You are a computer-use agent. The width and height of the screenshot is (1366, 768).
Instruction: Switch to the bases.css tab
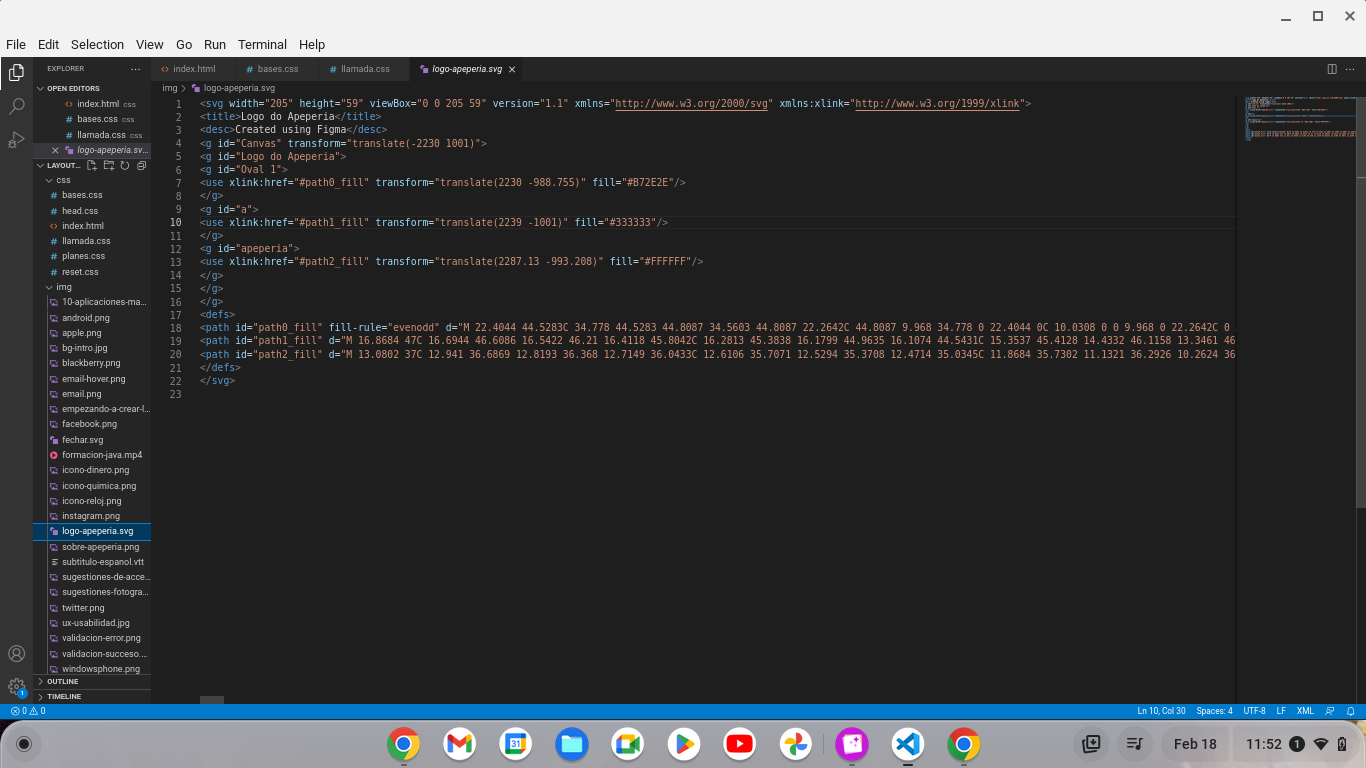point(278,69)
